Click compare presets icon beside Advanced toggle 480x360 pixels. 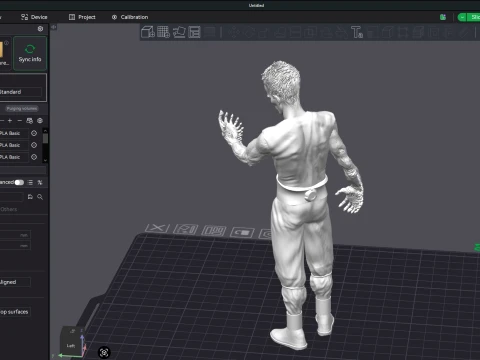coord(40,182)
